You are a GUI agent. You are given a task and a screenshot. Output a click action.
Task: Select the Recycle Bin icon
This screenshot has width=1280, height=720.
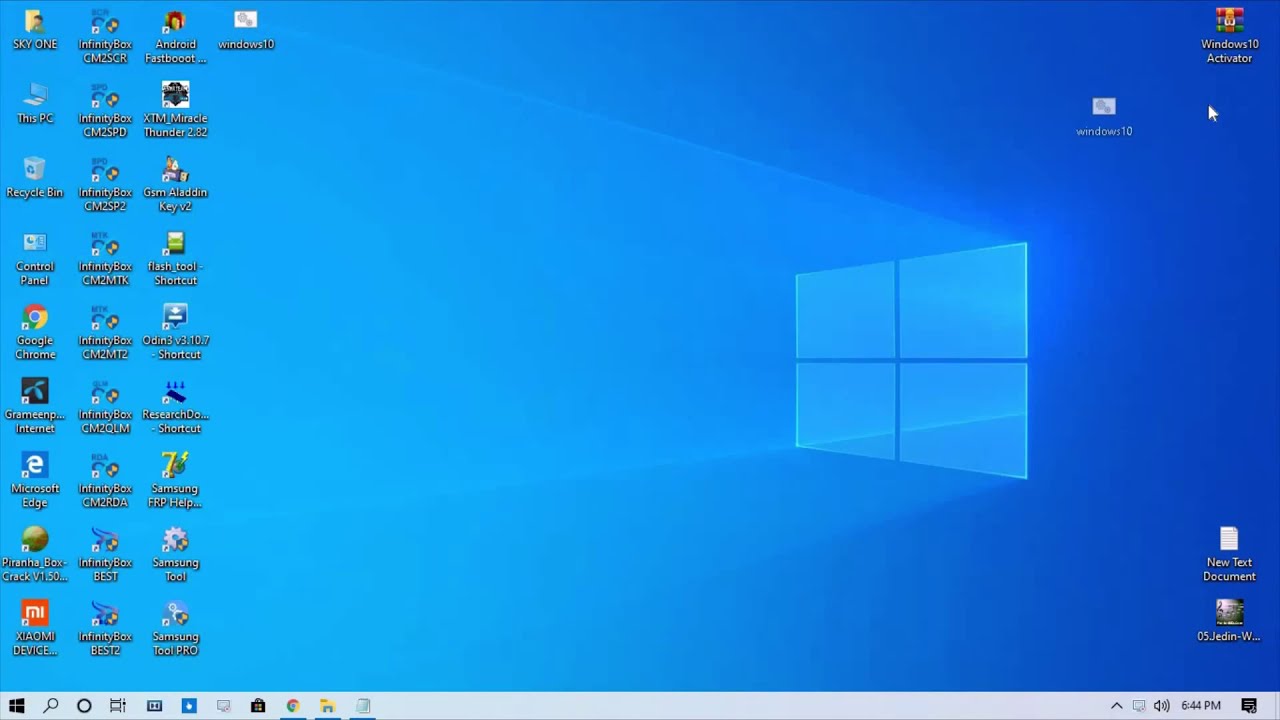[35, 178]
